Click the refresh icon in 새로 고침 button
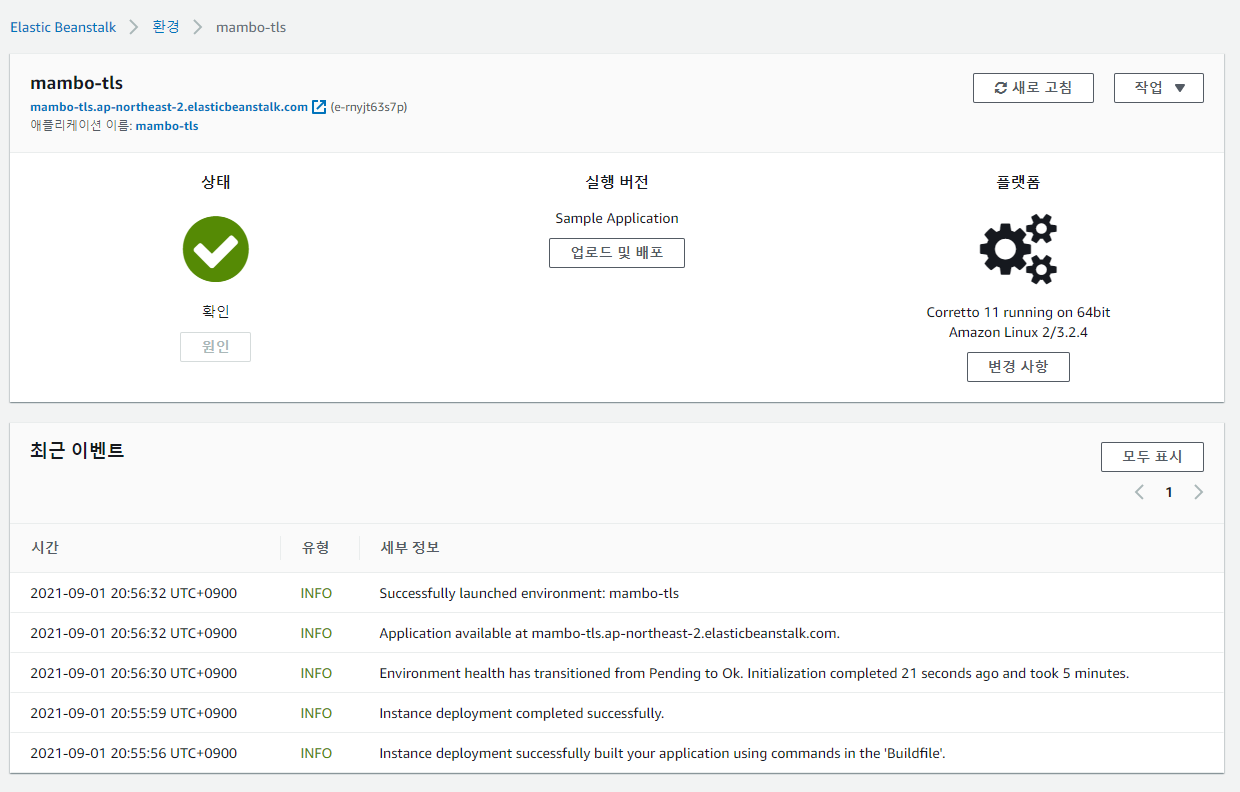This screenshot has height=792, width=1240. [1001, 88]
